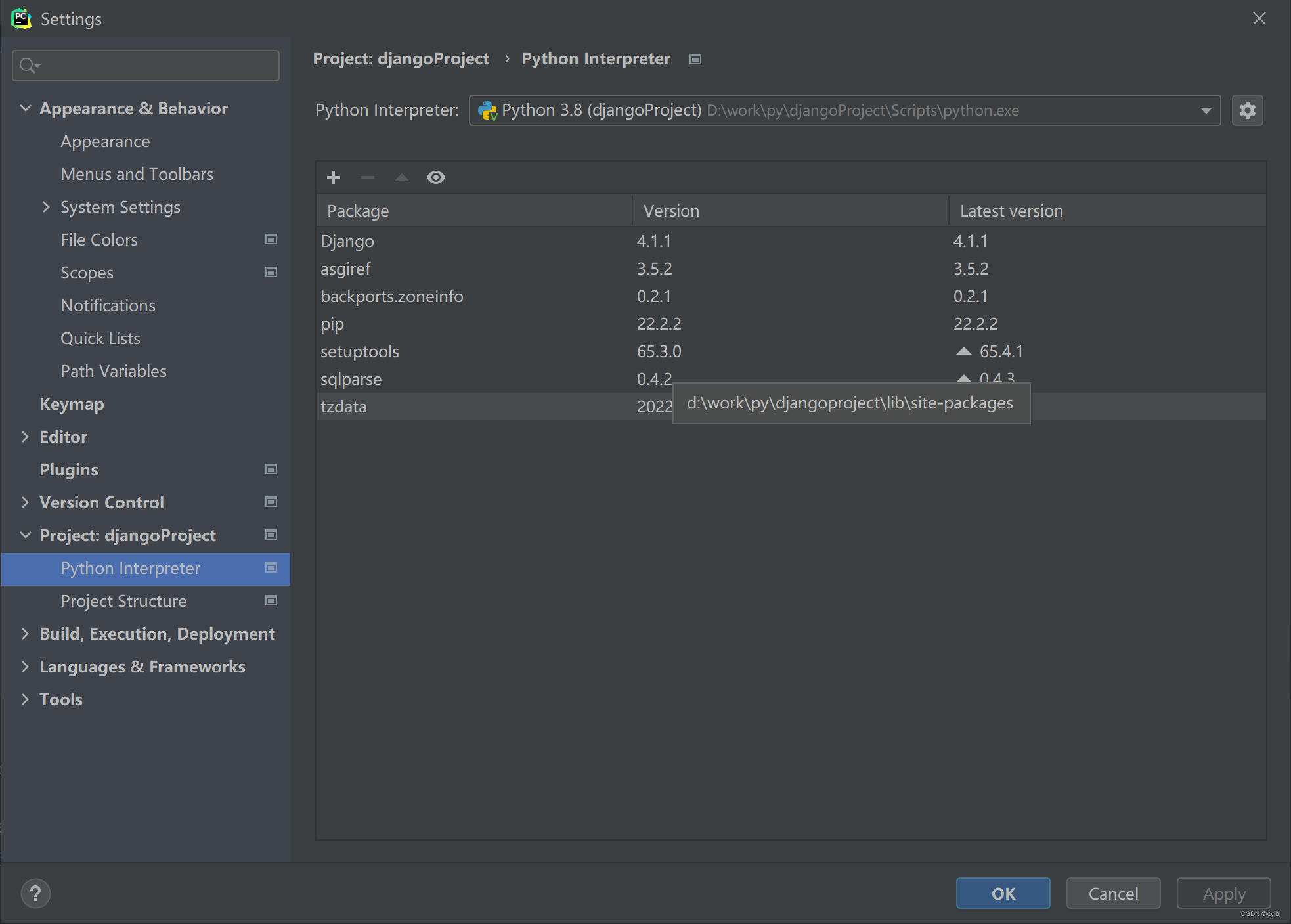Select the asgiref package row
1291x924 pixels.
[x=791, y=269]
